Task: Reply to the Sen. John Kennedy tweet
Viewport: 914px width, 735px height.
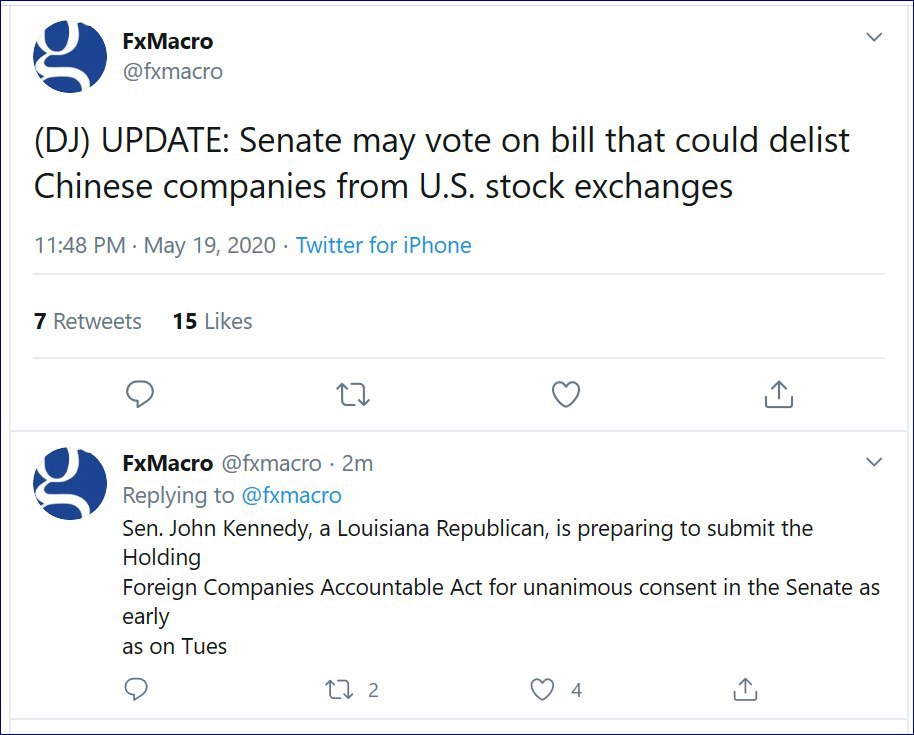Action: pos(136,689)
